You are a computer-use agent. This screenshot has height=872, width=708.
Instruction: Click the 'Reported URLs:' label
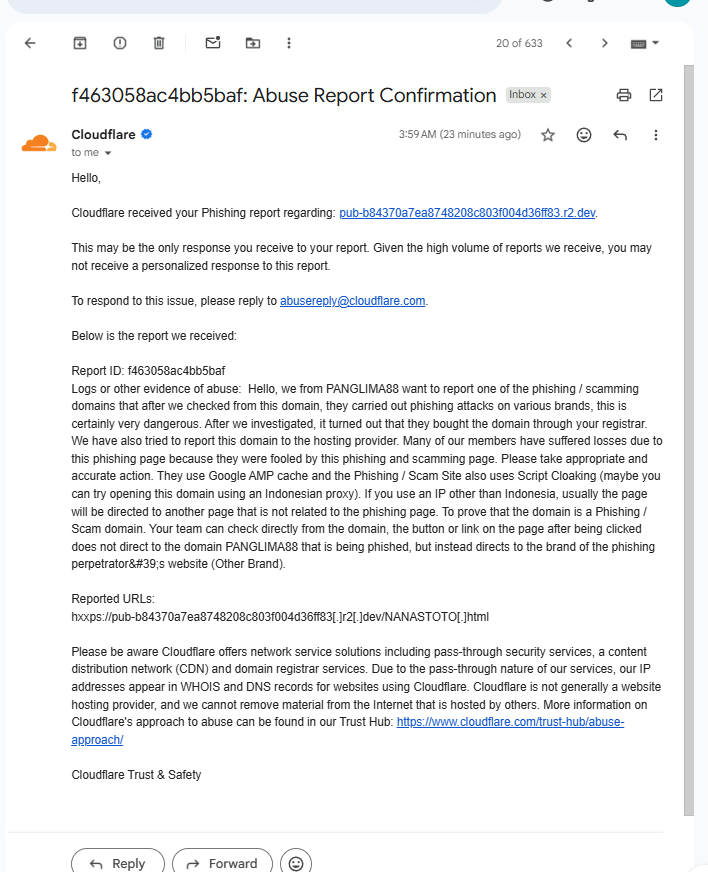tap(113, 599)
